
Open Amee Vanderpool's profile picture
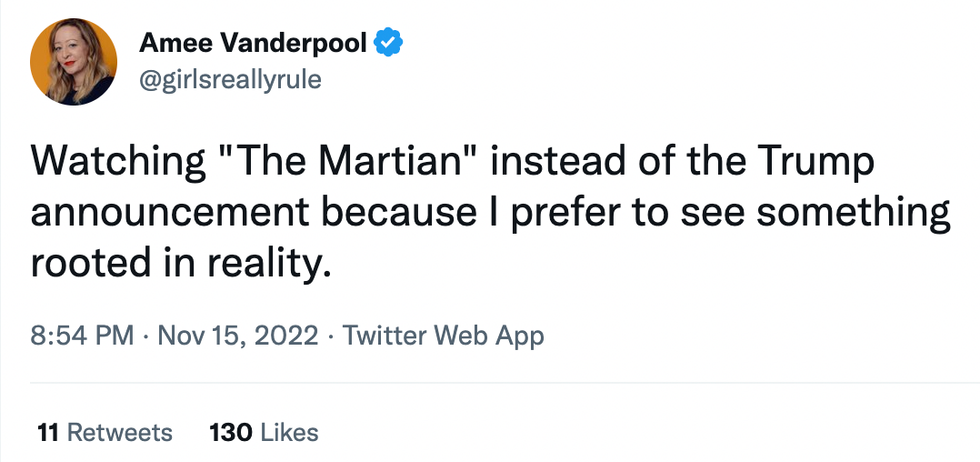click(x=71, y=61)
